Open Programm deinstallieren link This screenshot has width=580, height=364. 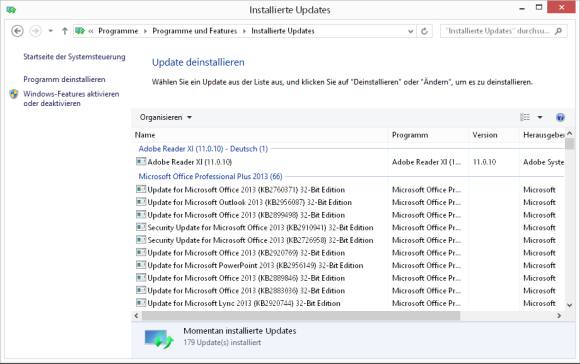(64, 80)
